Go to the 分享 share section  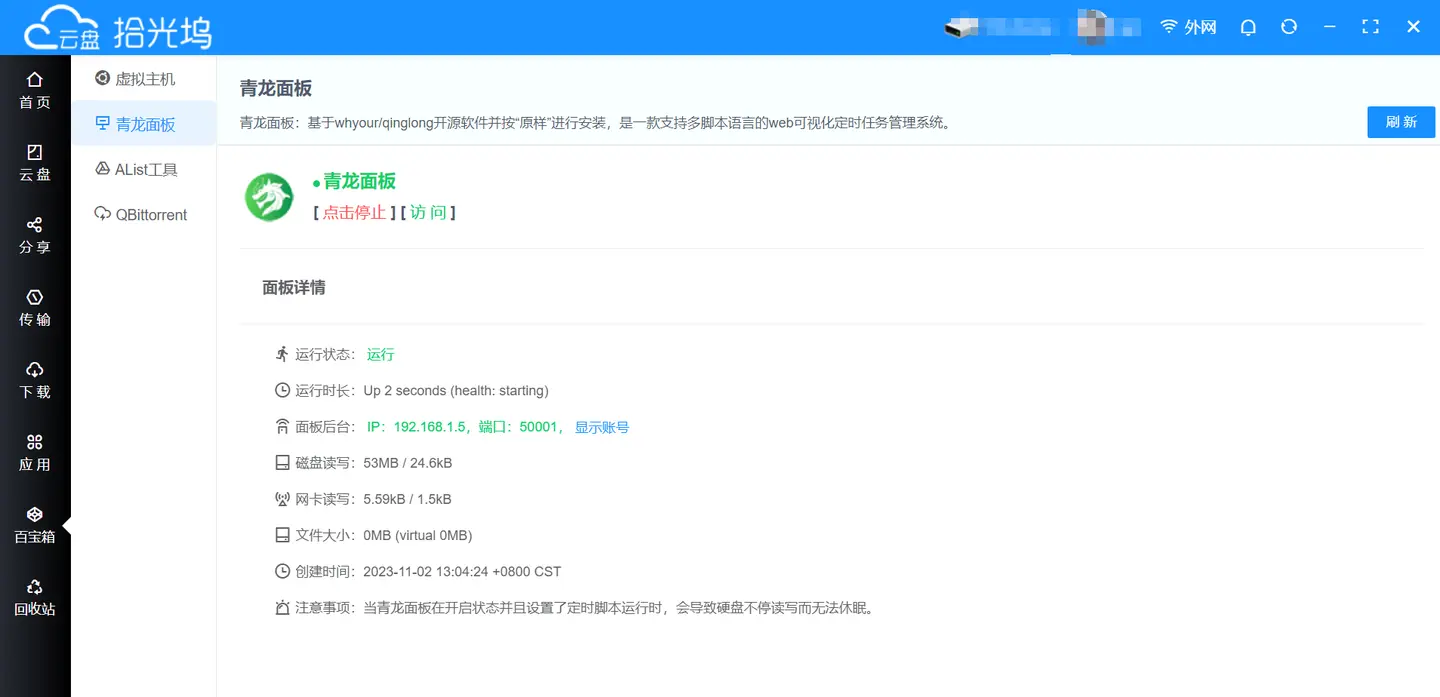35,235
